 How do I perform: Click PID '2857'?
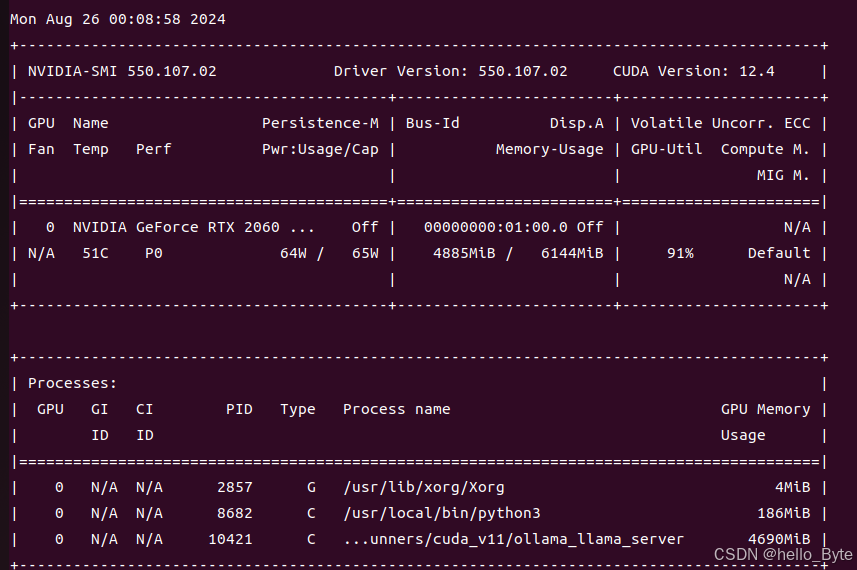235,487
